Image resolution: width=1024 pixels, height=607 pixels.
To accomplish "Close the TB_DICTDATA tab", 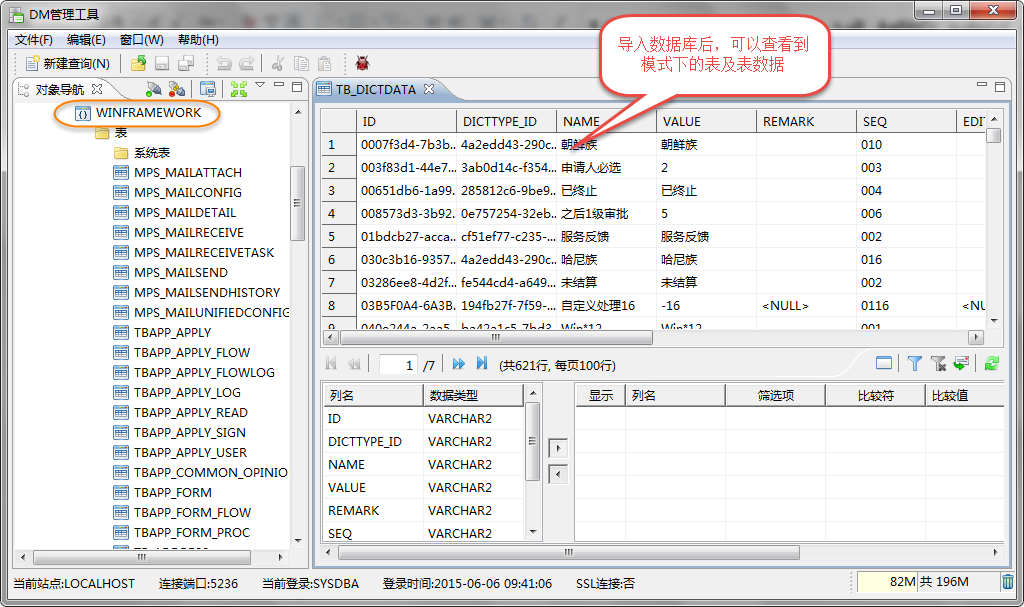I will [x=428, y=88].
